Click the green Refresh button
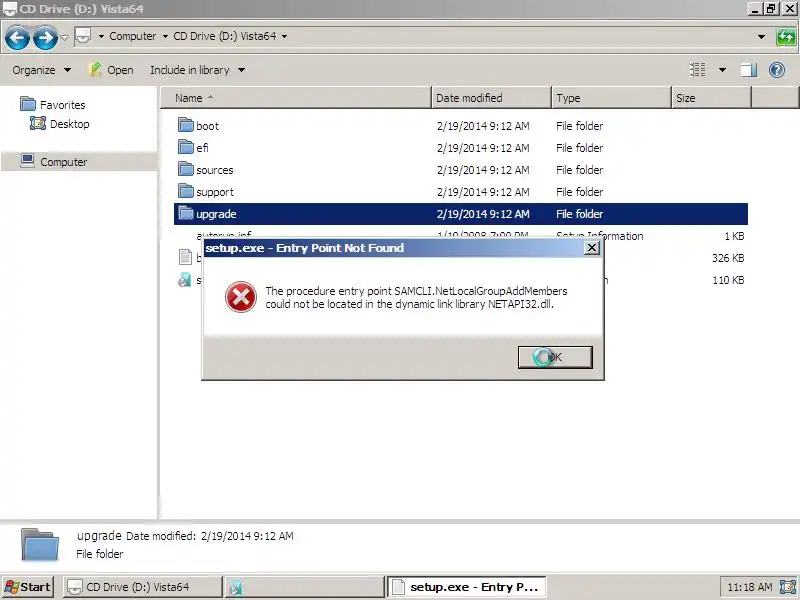The image size is (800, 600). (x=786, y=37)
